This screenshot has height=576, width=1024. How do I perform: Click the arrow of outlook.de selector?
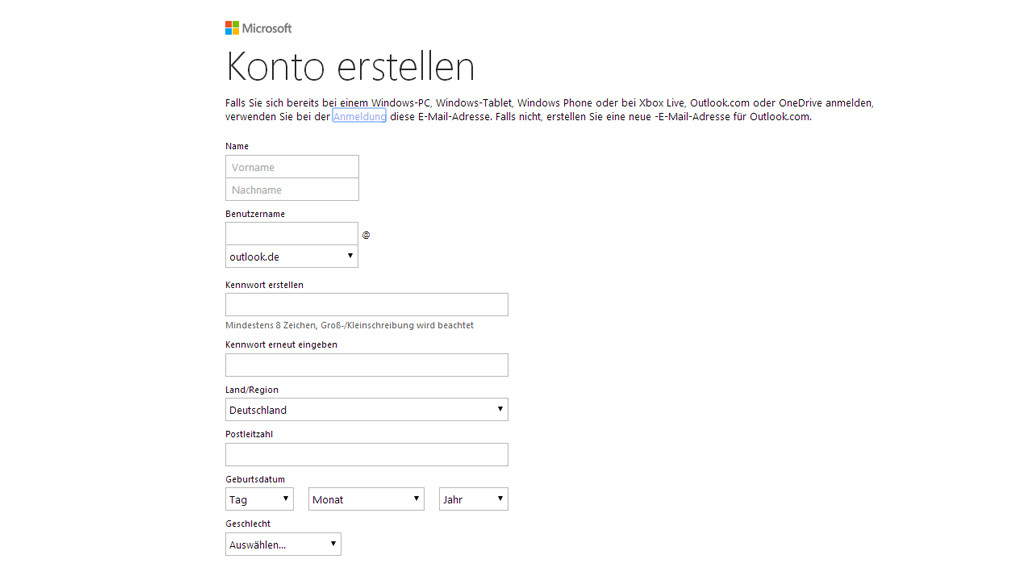coord(350,256)
